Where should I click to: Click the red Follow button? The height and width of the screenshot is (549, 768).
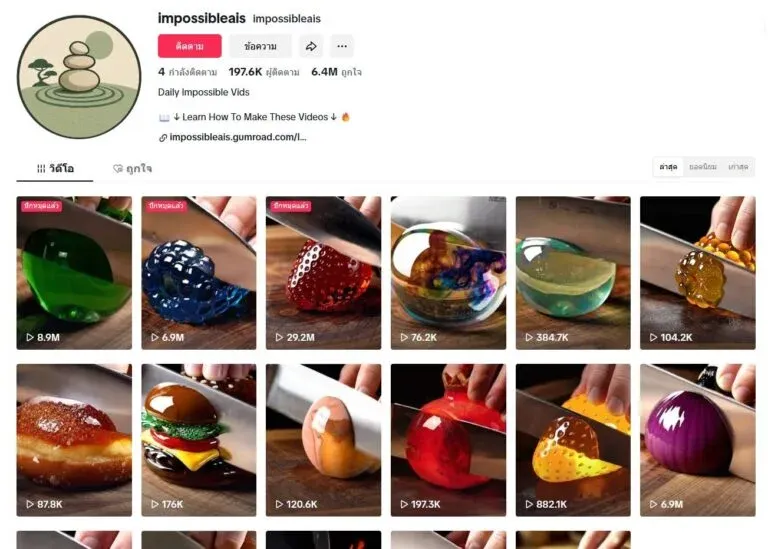coord(190,46)
